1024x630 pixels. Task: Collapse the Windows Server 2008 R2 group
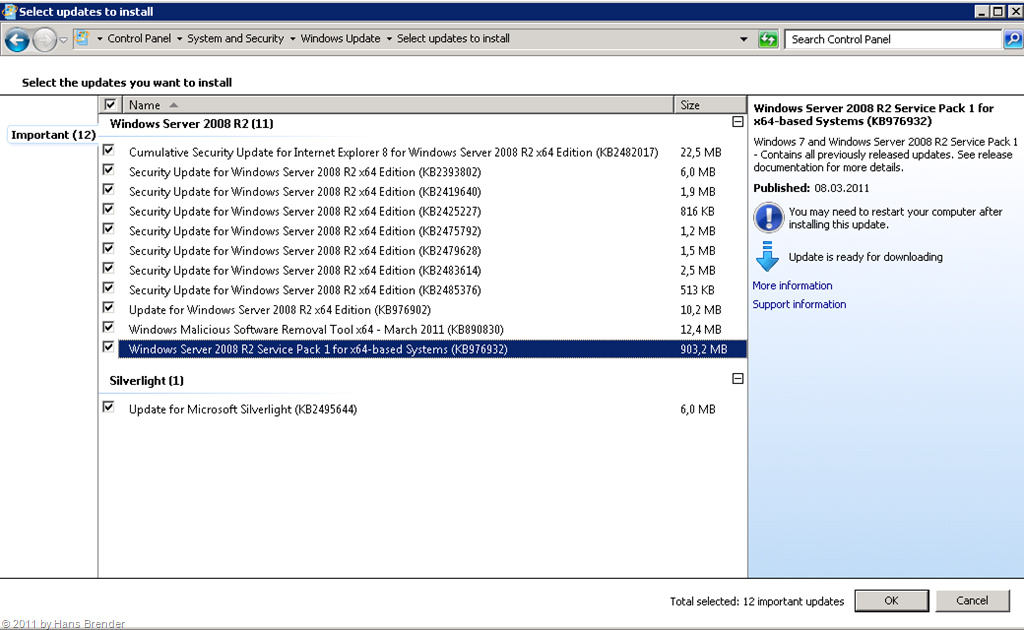click(737, 122)
